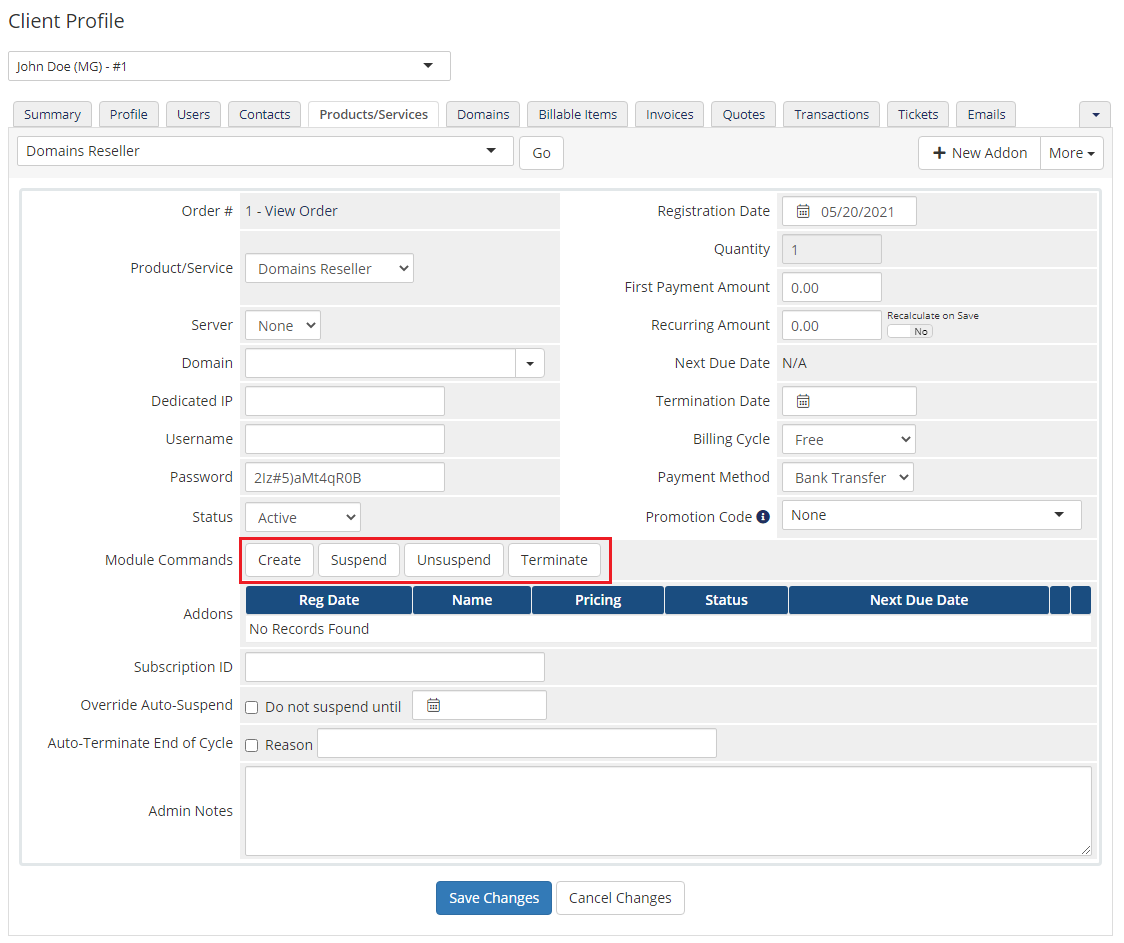1124x943 pixels.
Task: Expand the extra tabs dropdown arrow
Action: (x=1095, y=115)
